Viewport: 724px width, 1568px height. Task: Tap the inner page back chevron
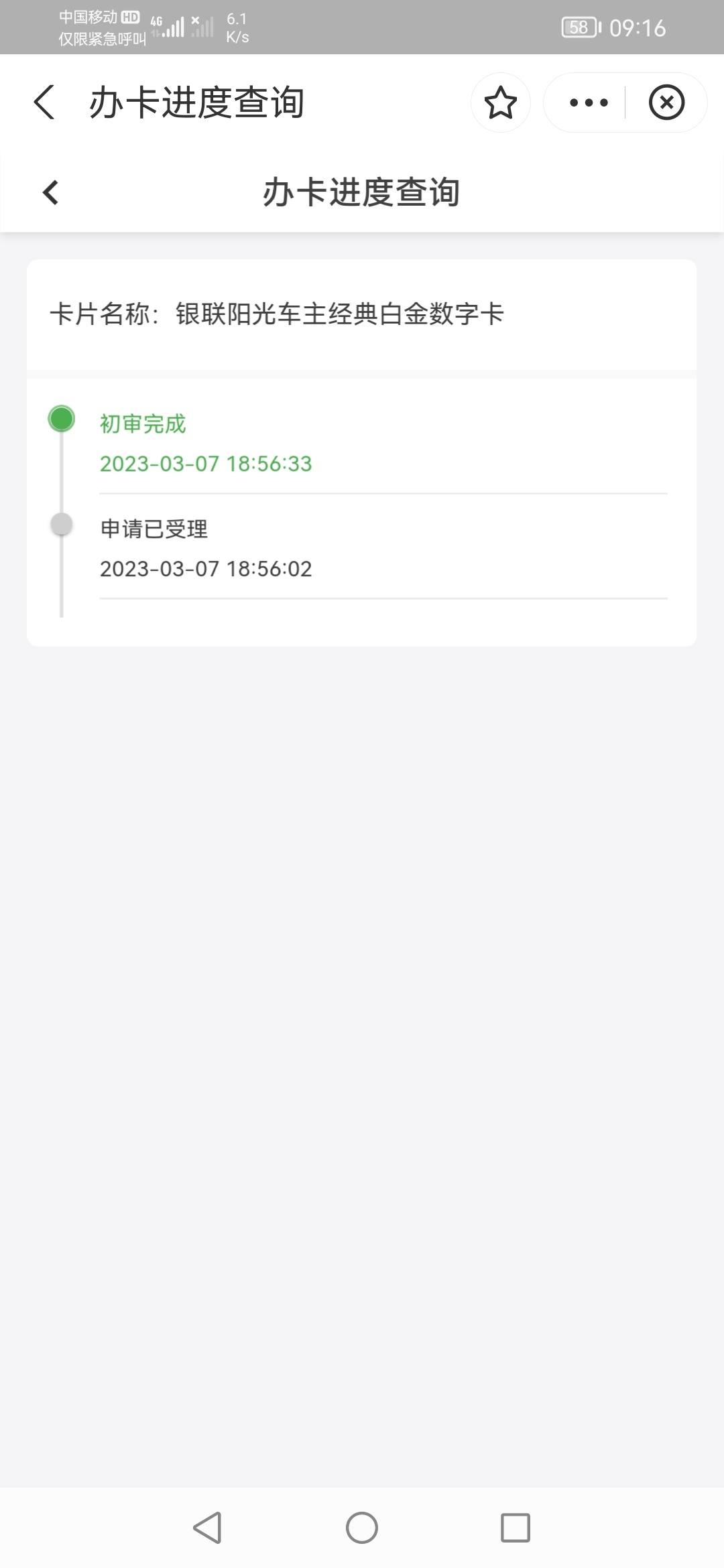(x=50, y=192)
